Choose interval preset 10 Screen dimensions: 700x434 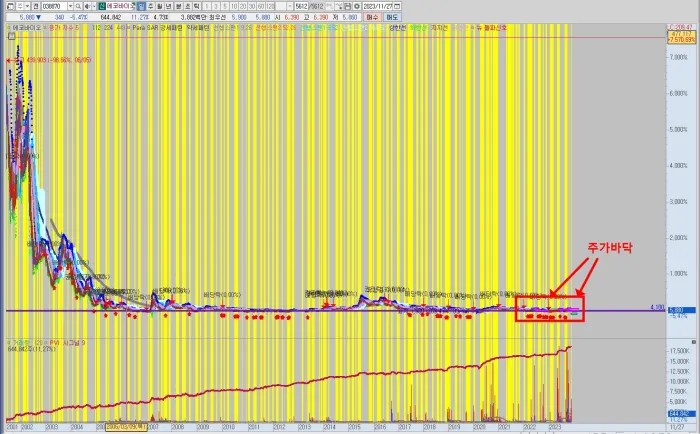tap(233, 6)
